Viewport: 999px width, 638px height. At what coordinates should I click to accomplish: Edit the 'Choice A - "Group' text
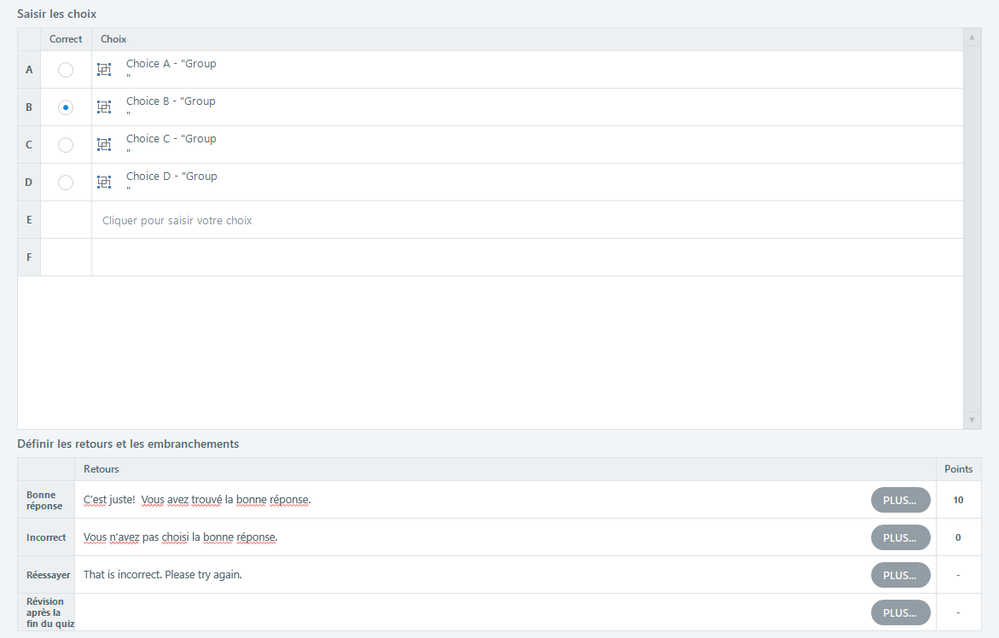[x=171, y=64]
